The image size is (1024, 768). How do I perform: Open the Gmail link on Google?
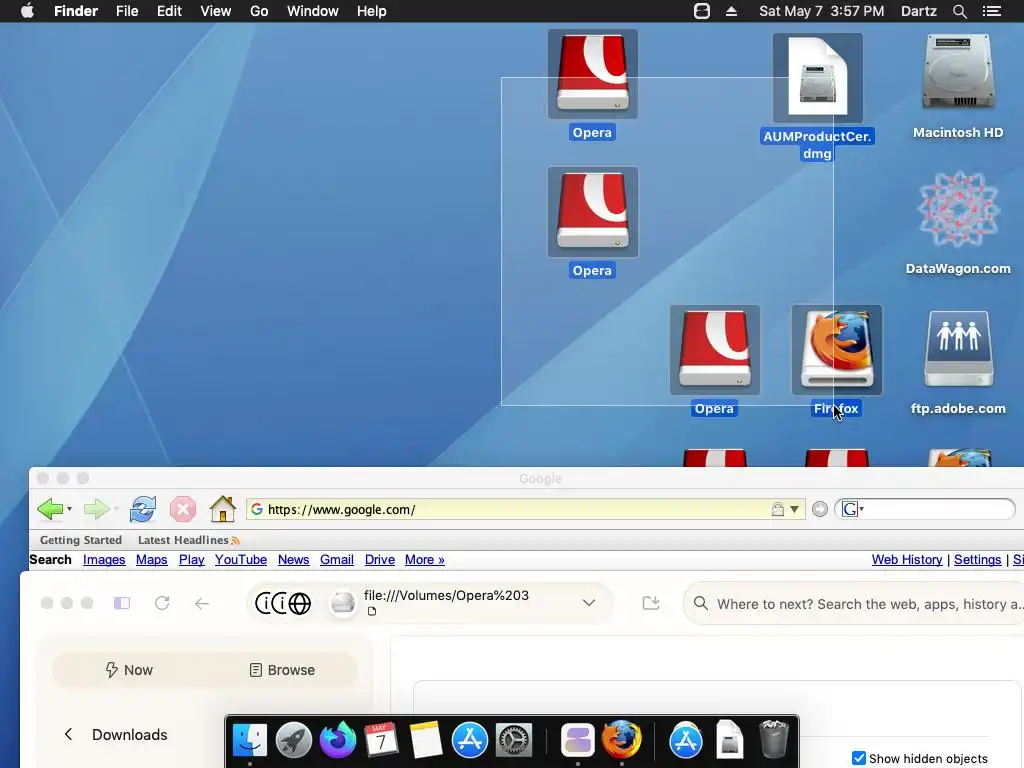tap(336, 560)
